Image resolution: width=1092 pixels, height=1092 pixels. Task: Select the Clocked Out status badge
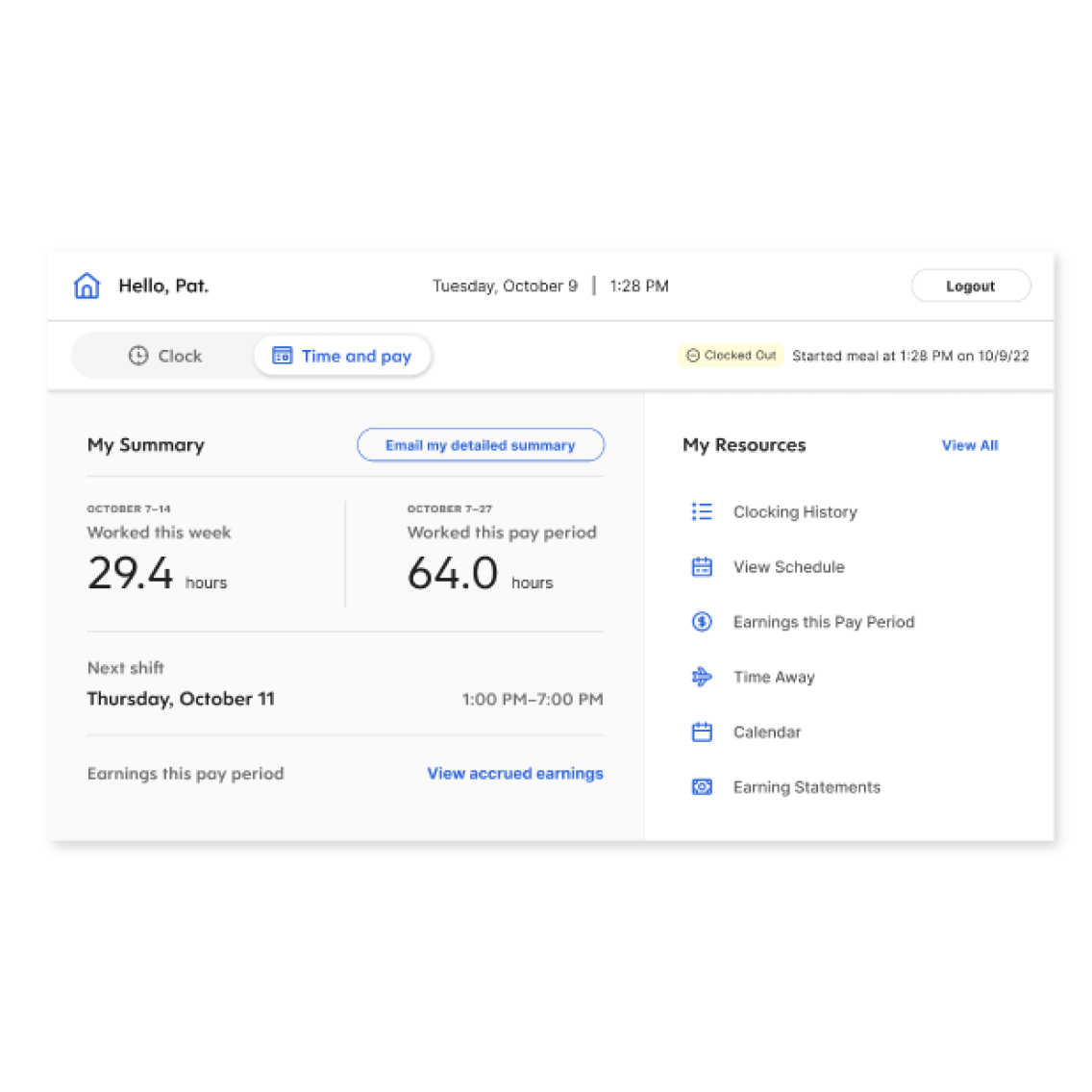731,356
